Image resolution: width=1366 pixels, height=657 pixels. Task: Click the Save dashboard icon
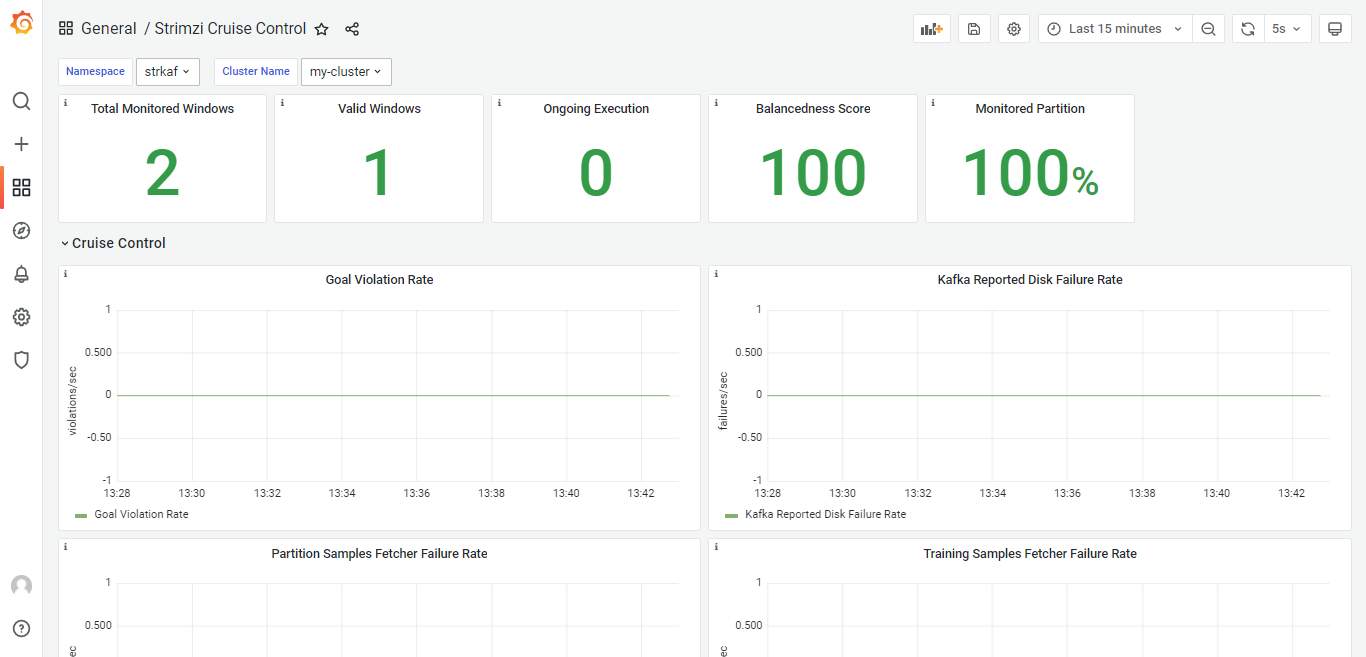(974, 29)
